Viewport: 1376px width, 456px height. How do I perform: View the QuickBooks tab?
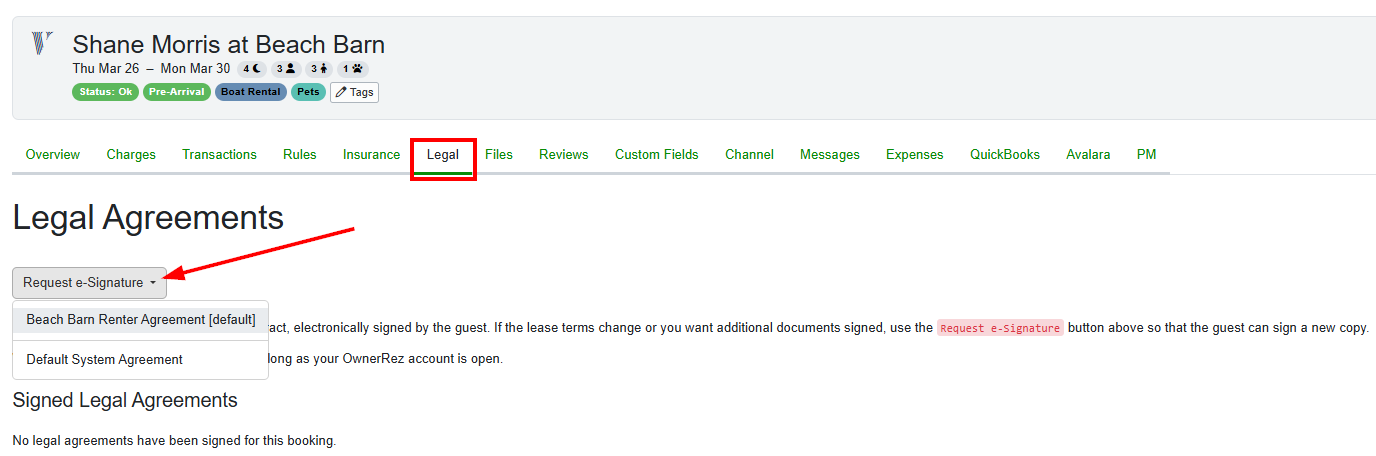(1004, 155)
